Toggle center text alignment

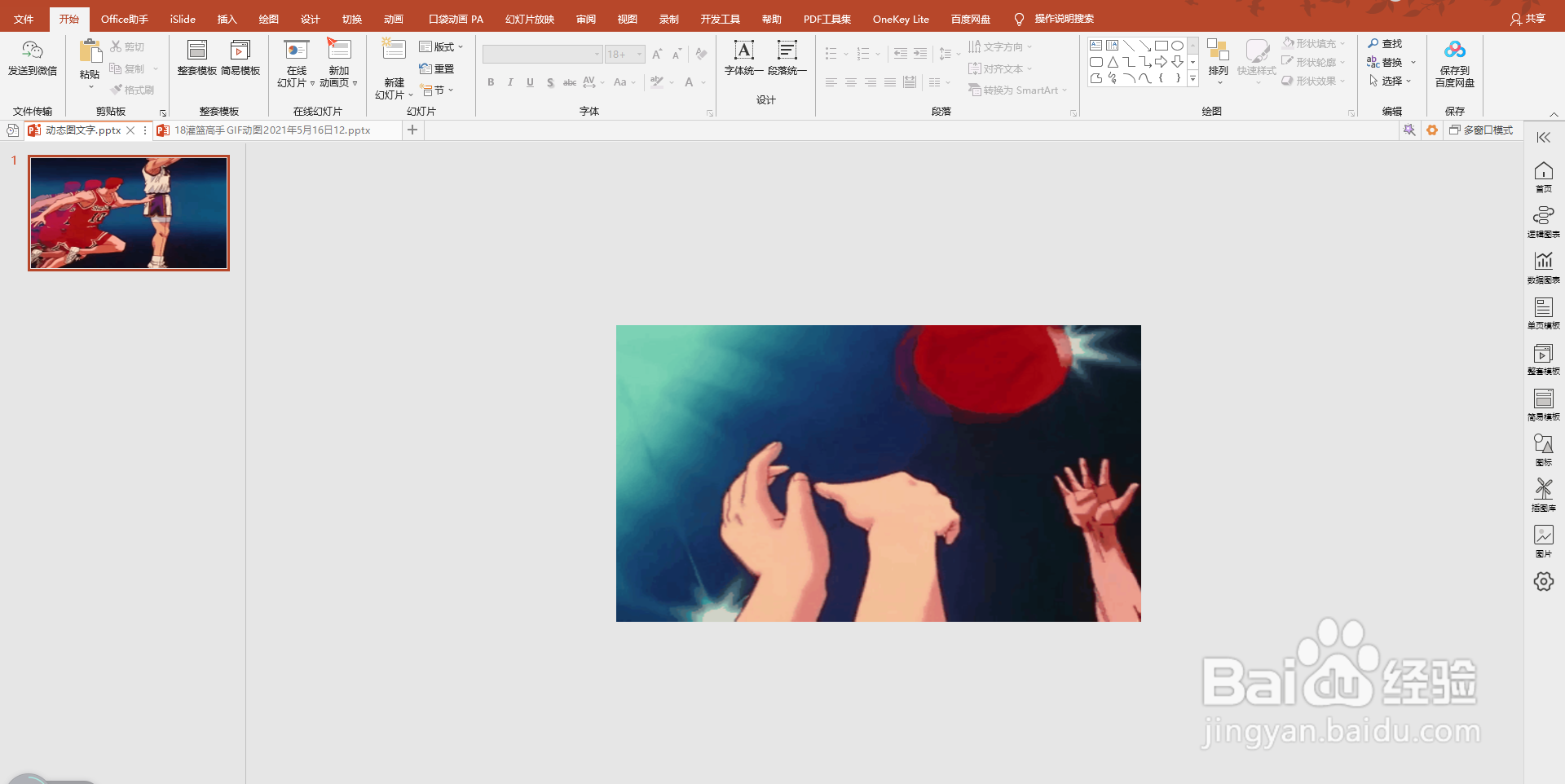click(x=851, y=82)
